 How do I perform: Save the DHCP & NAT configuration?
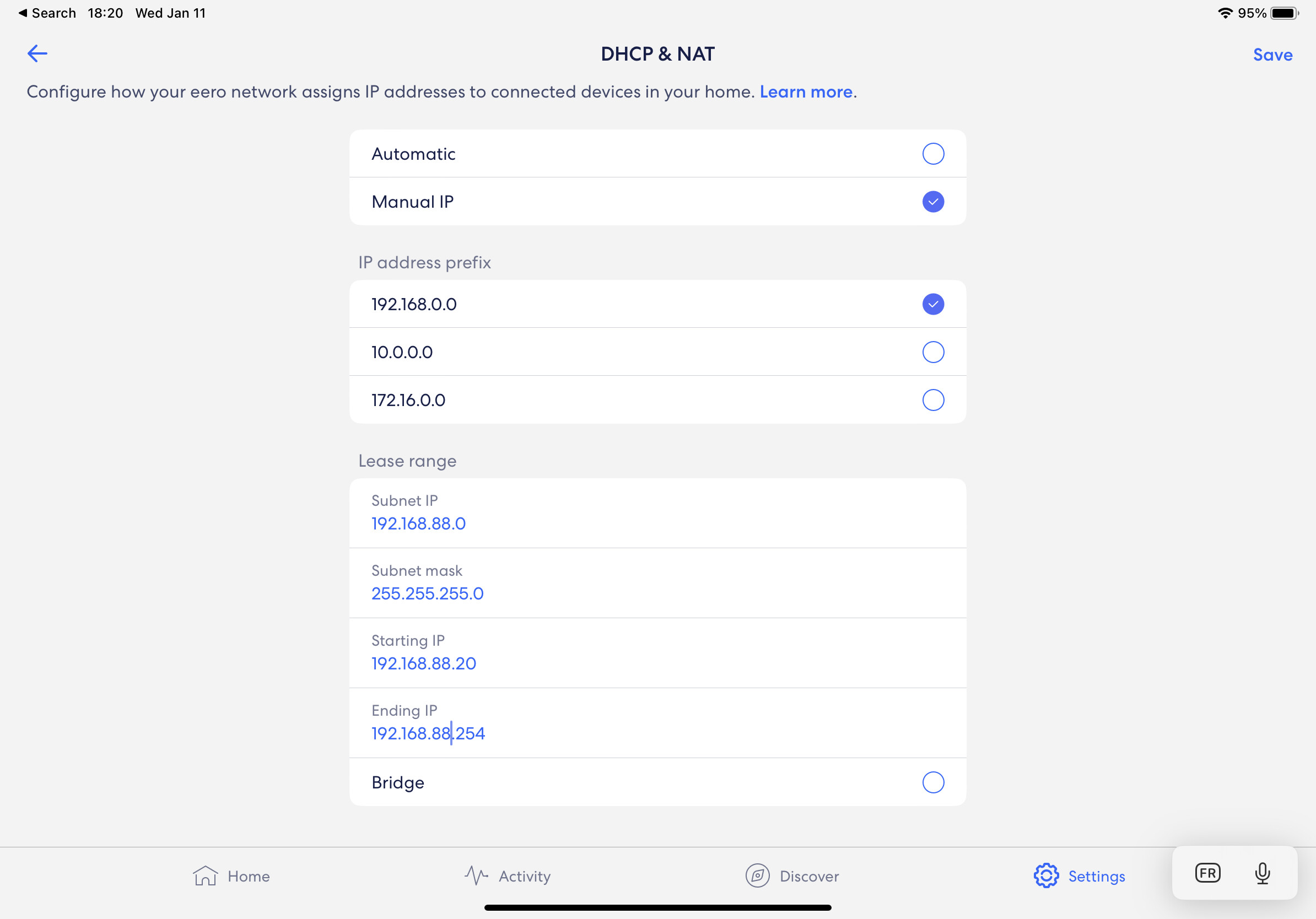[x=1272, y=55]
